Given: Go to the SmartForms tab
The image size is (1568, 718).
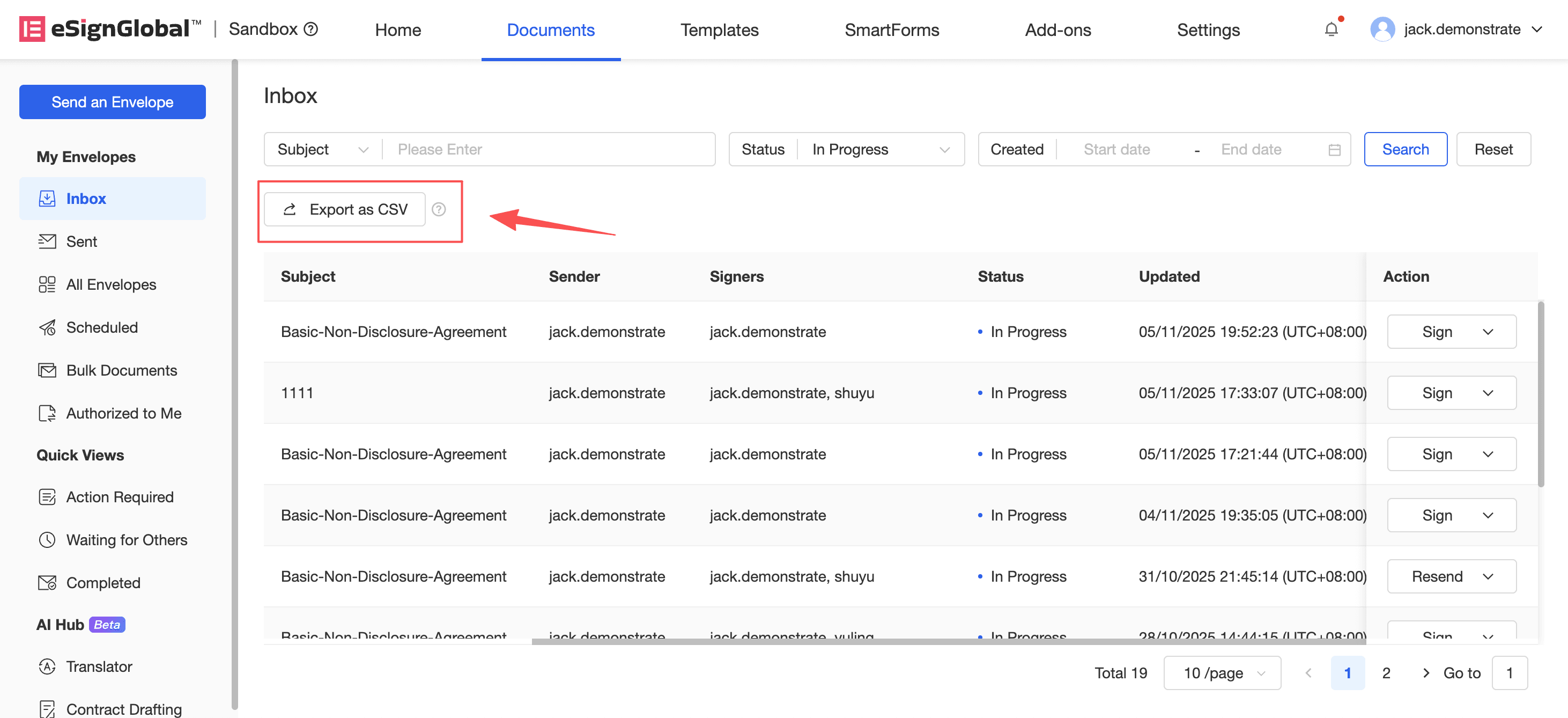Looking at the screenshot, I should click(x=891, y=29).
